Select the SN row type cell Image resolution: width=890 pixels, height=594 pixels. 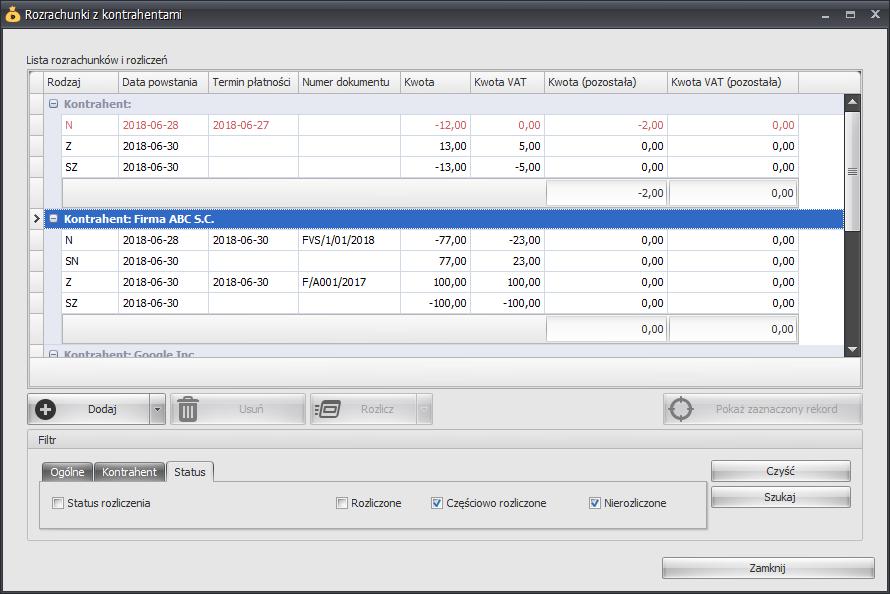pos(90,261)
